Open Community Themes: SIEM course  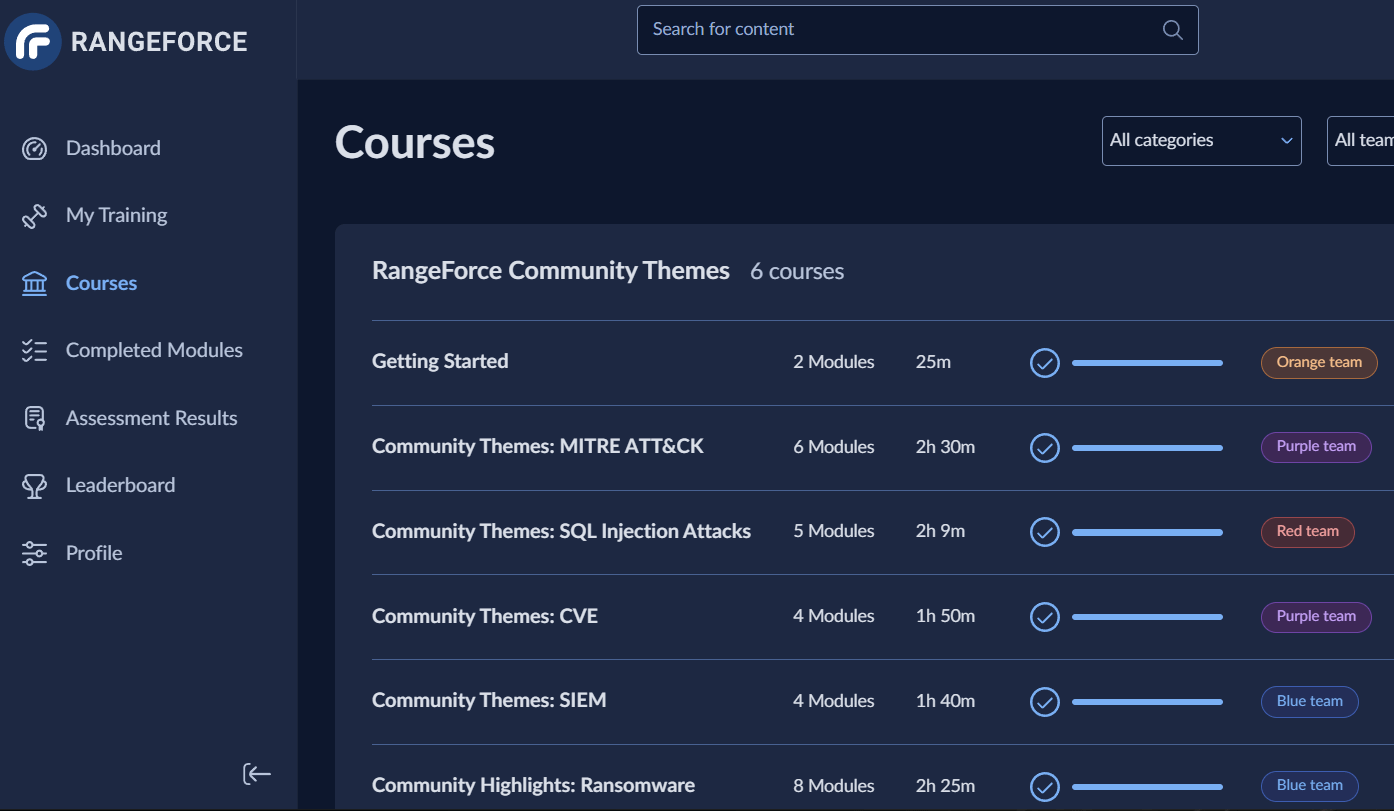coord(489,701)
